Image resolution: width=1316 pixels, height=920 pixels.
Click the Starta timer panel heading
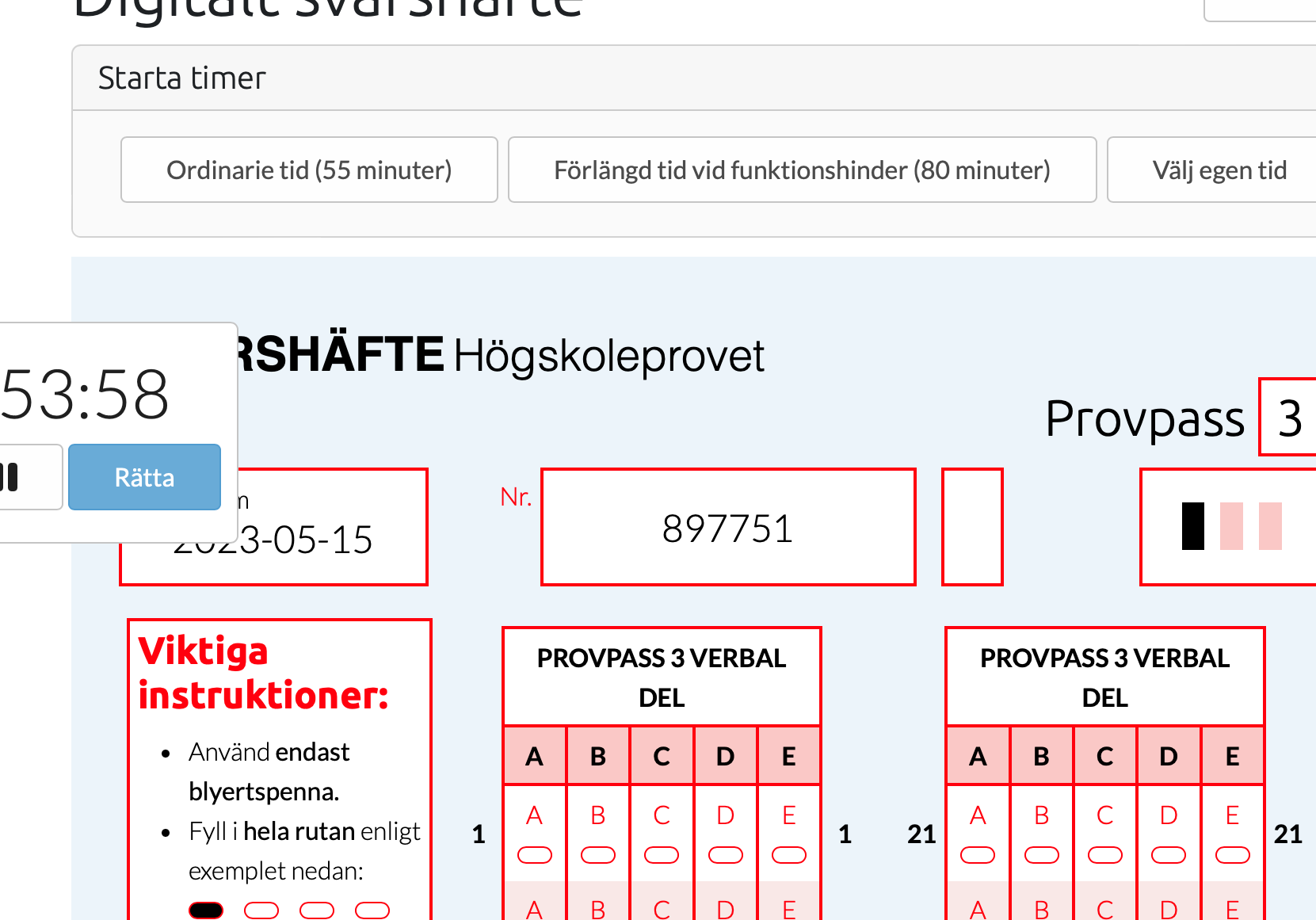coord(181,78)
